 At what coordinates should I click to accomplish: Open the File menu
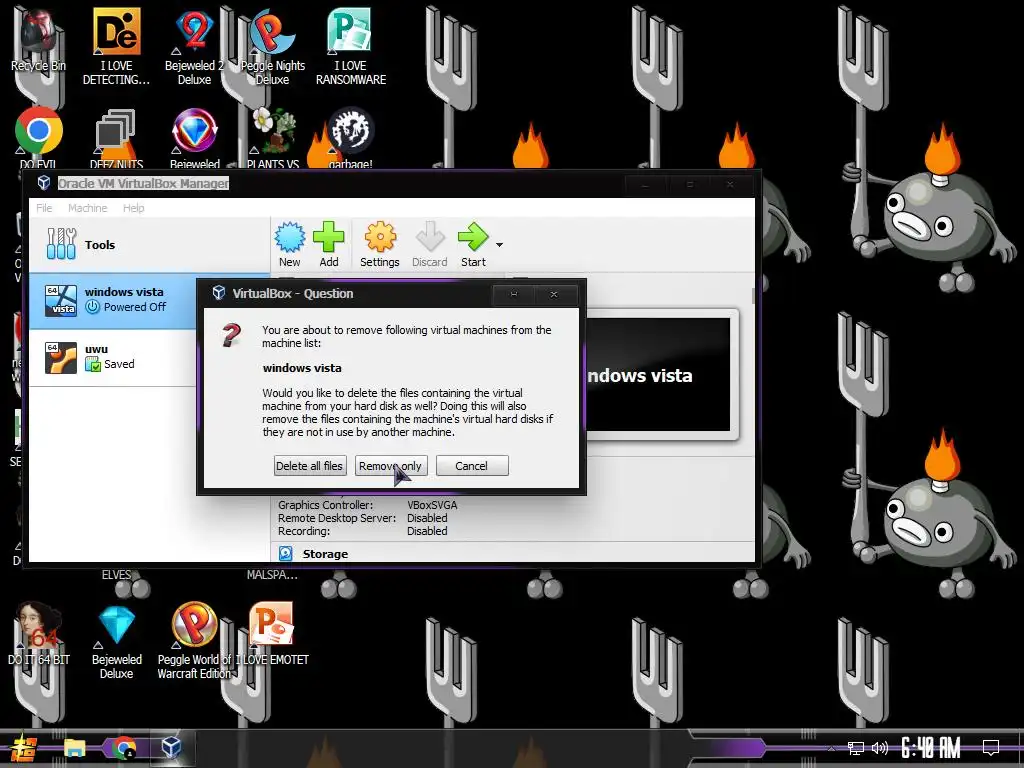pyautogui.click(x=44, y=208)
